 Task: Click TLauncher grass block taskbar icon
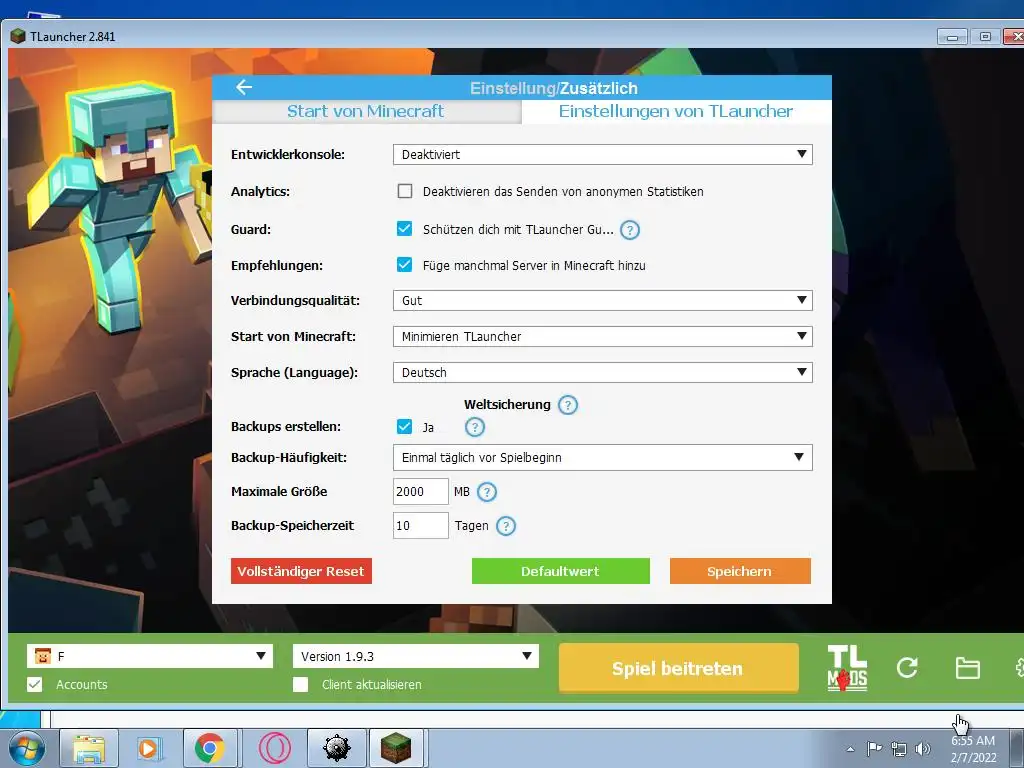pyautogui.click(x=396, y=748)
